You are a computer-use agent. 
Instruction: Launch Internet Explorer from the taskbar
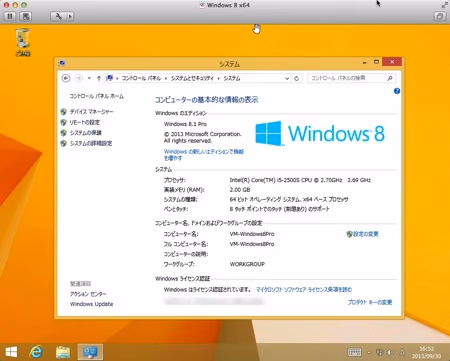click(36, 352)
